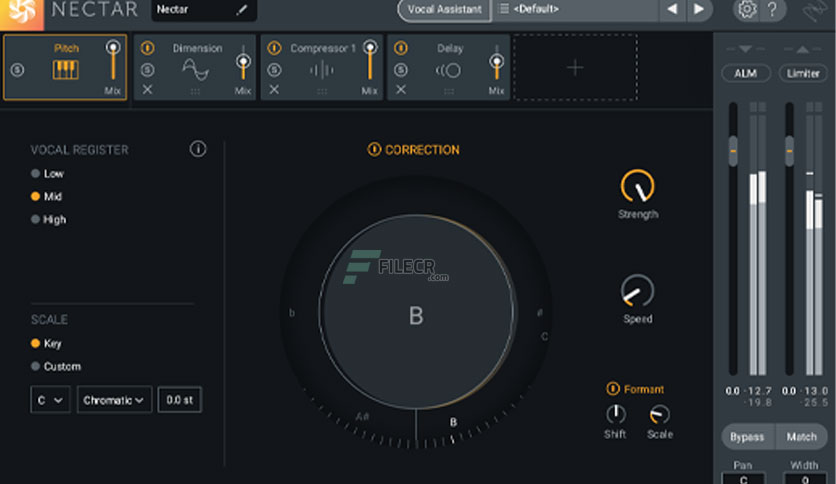836x484 pixels.
Task: Click the Width value field
Action: point(805,479)
